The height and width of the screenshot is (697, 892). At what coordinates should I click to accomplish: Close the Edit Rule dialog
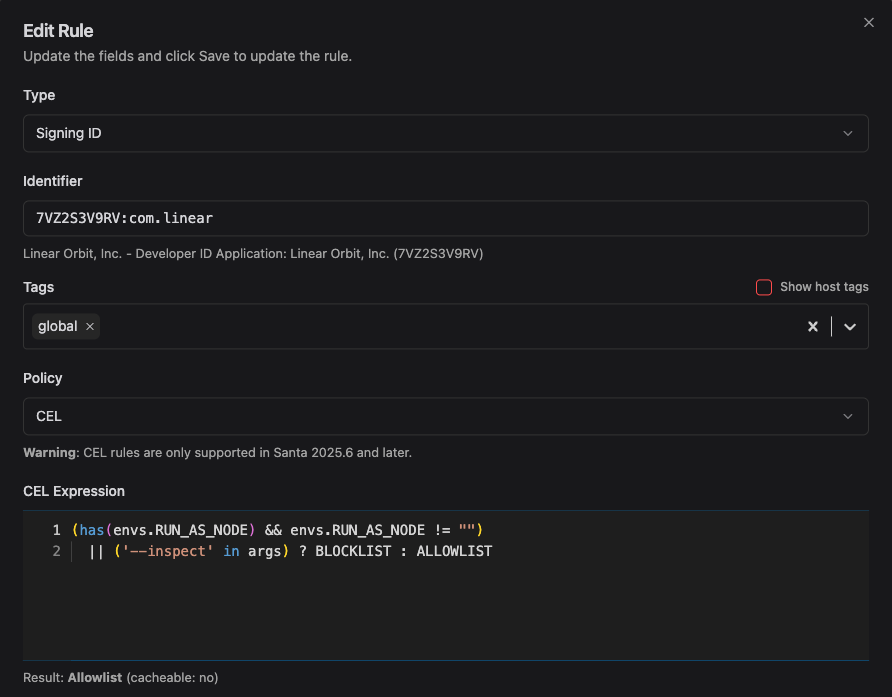pyautogui.click(x=868, y=23)
